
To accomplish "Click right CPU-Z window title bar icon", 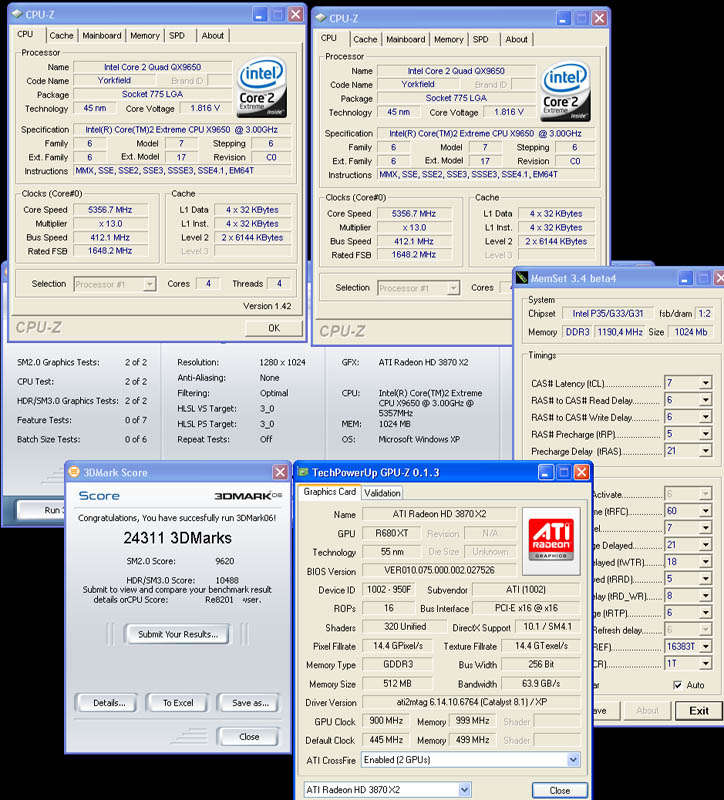I will click(320, 18).
